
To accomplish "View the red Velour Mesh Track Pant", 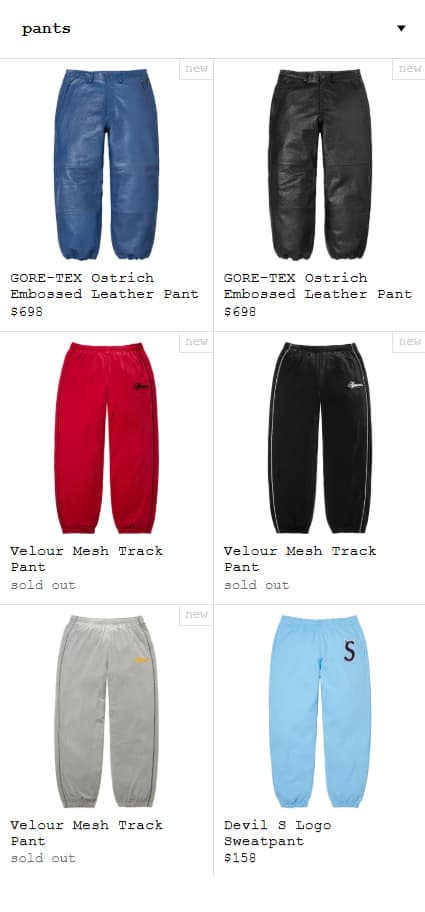I will pyautogui.click(x=106, y=437).
